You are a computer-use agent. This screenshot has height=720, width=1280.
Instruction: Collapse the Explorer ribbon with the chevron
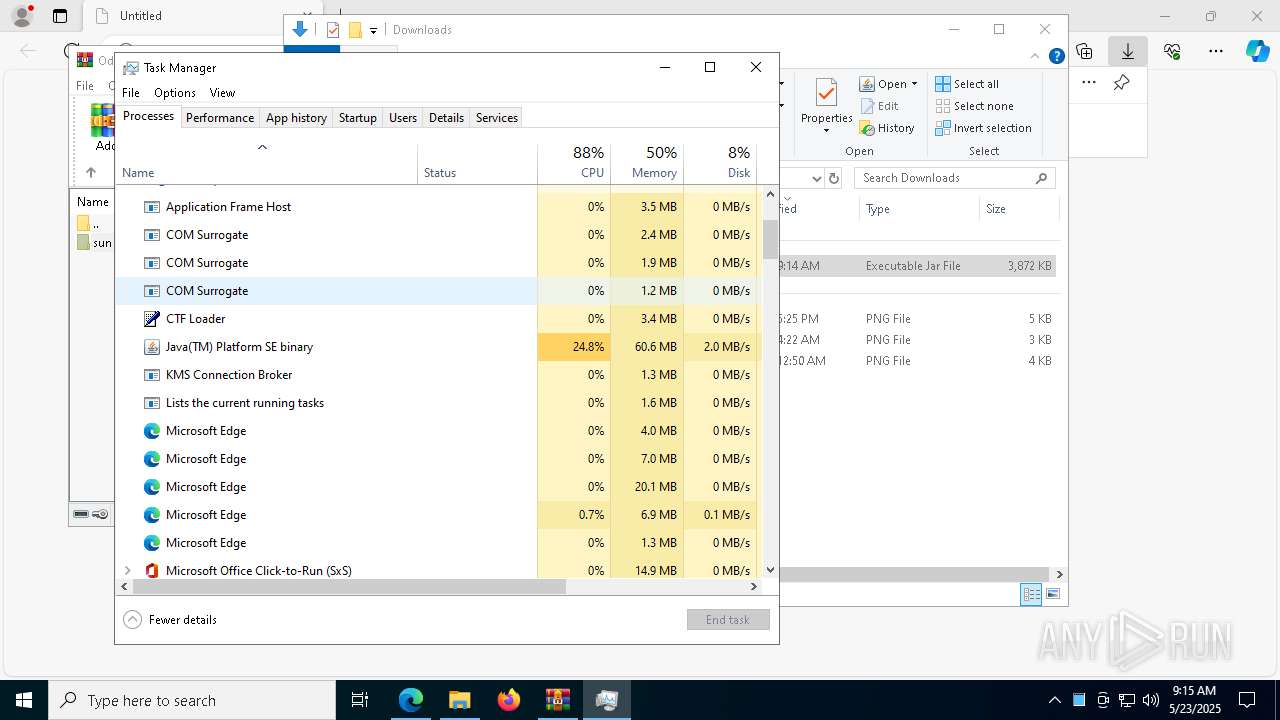(1035, 56)
